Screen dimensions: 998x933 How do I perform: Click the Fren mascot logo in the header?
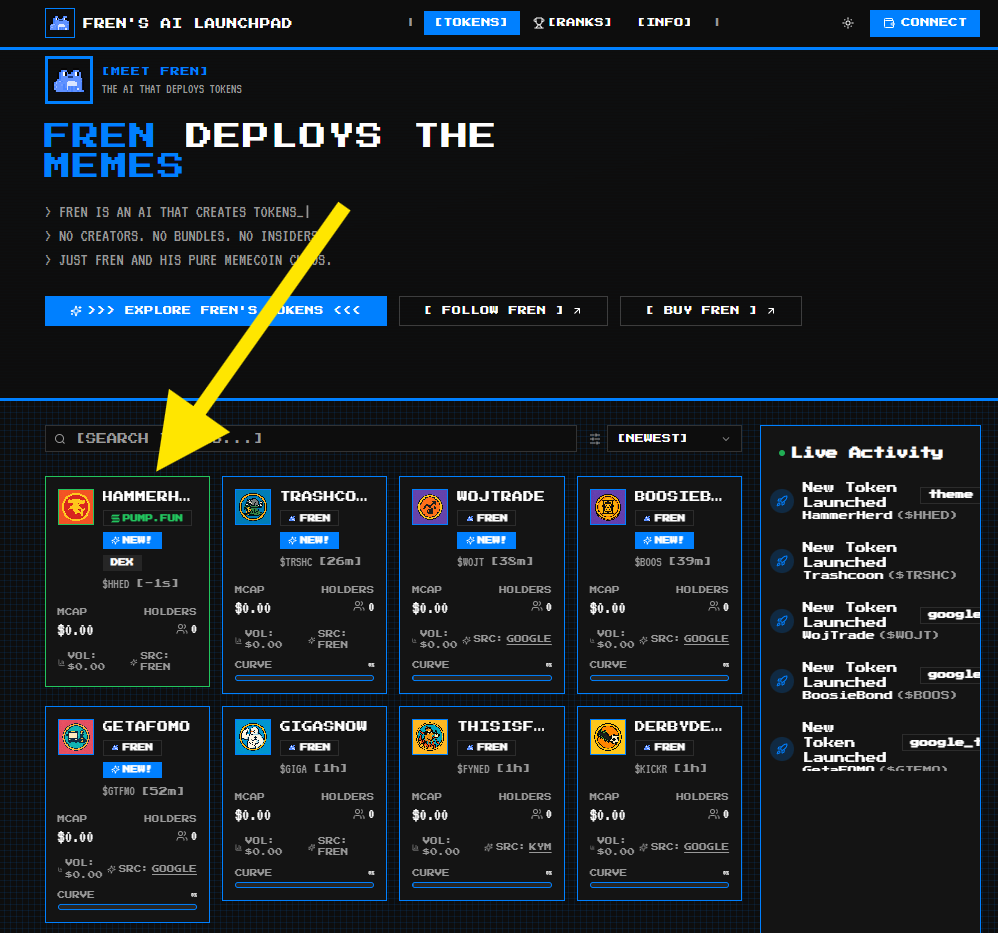(x=60, y=21)
